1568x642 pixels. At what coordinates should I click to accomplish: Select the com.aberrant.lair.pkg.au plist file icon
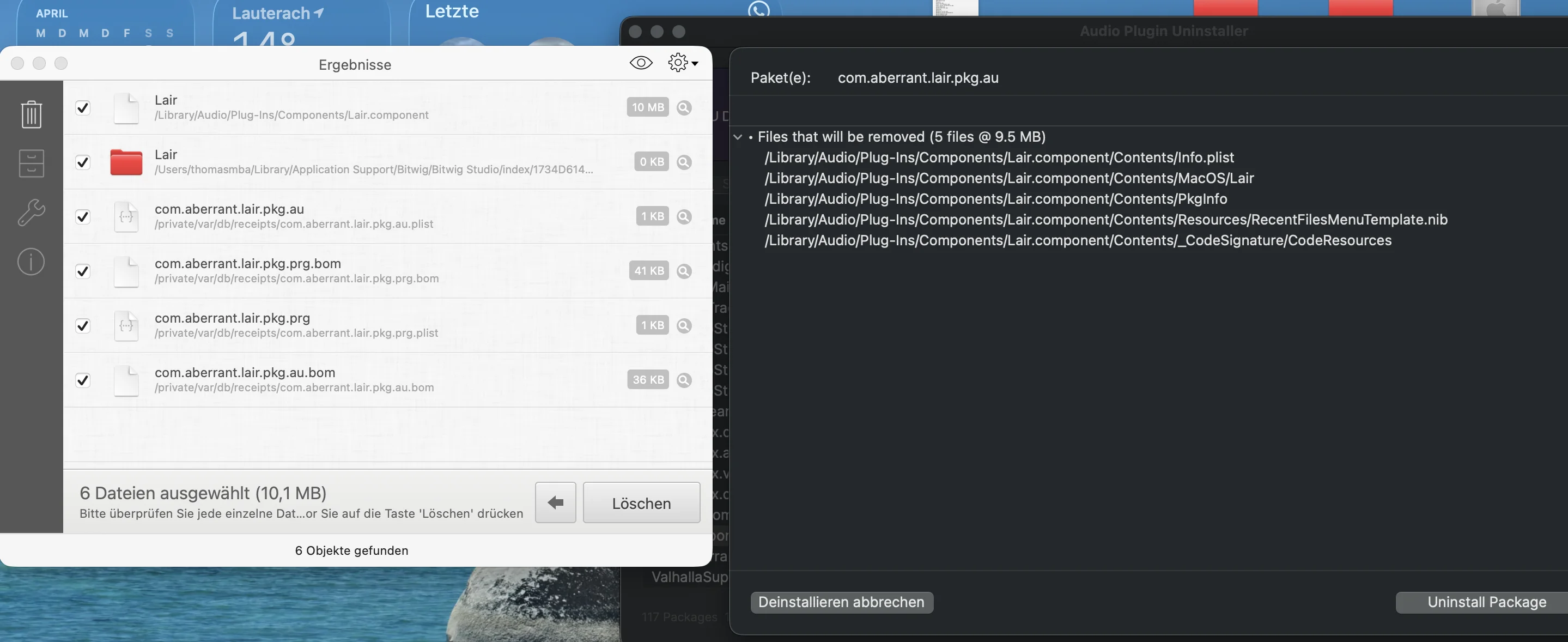pos(126,217)
